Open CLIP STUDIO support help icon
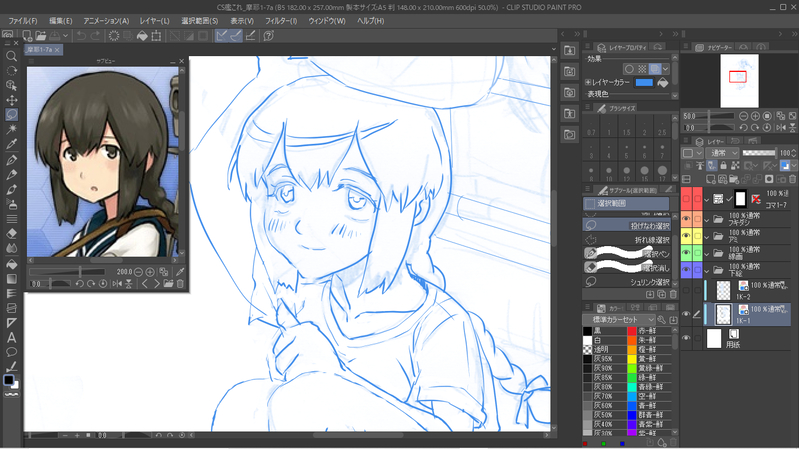 point(269,36)
